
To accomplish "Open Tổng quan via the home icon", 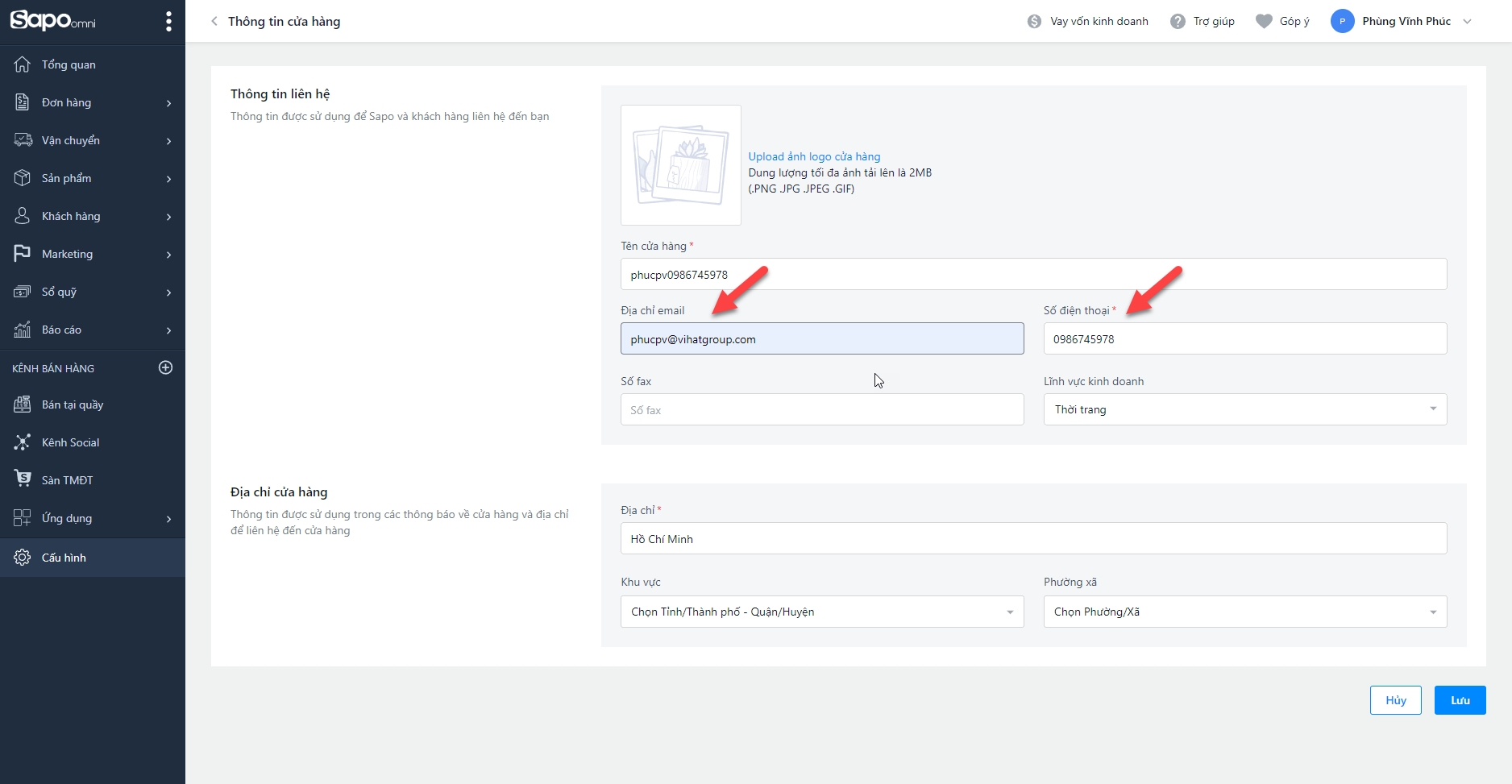I will [23, 64].
